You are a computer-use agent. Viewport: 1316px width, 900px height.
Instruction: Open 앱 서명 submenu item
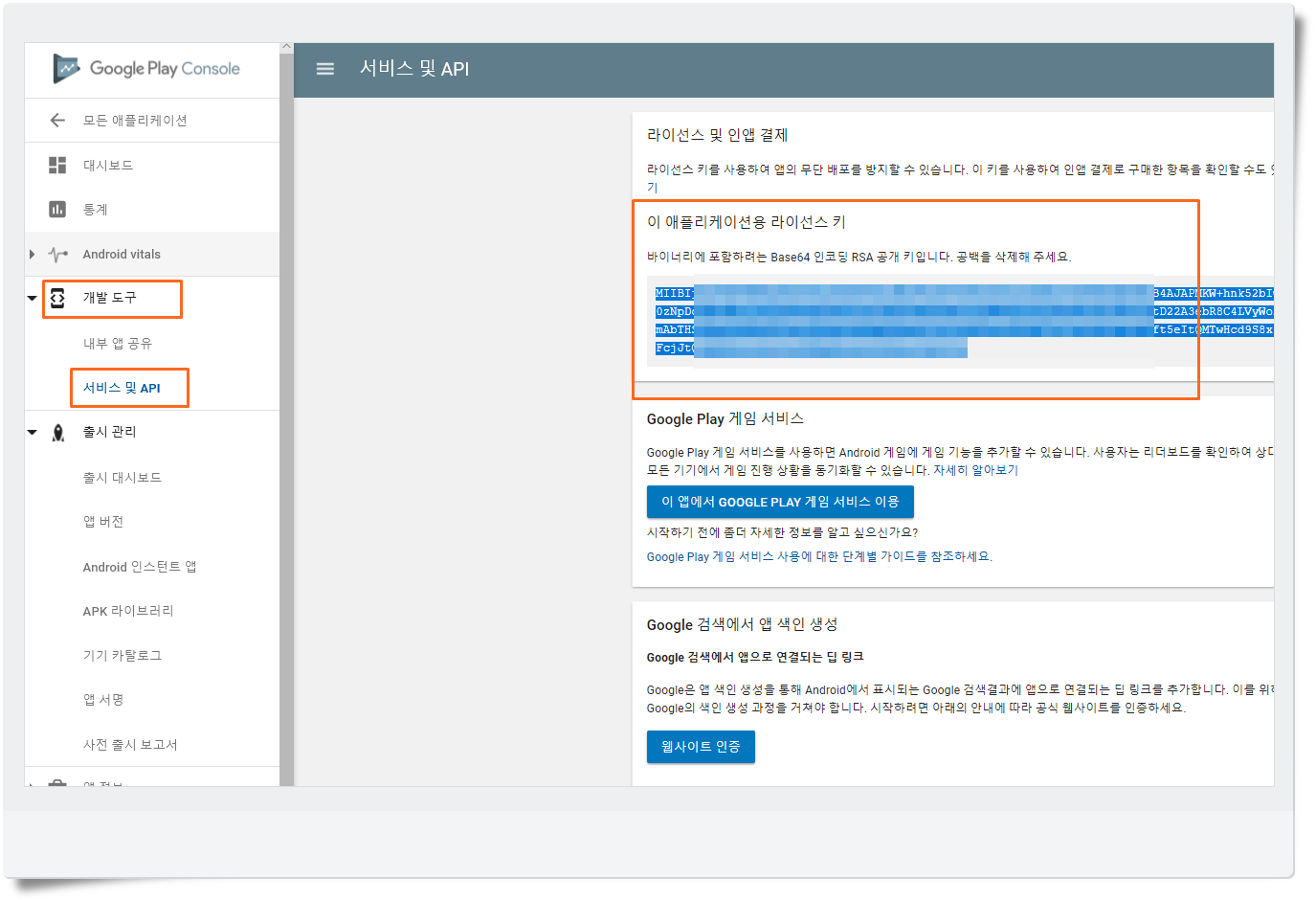[x=103, y=700]
